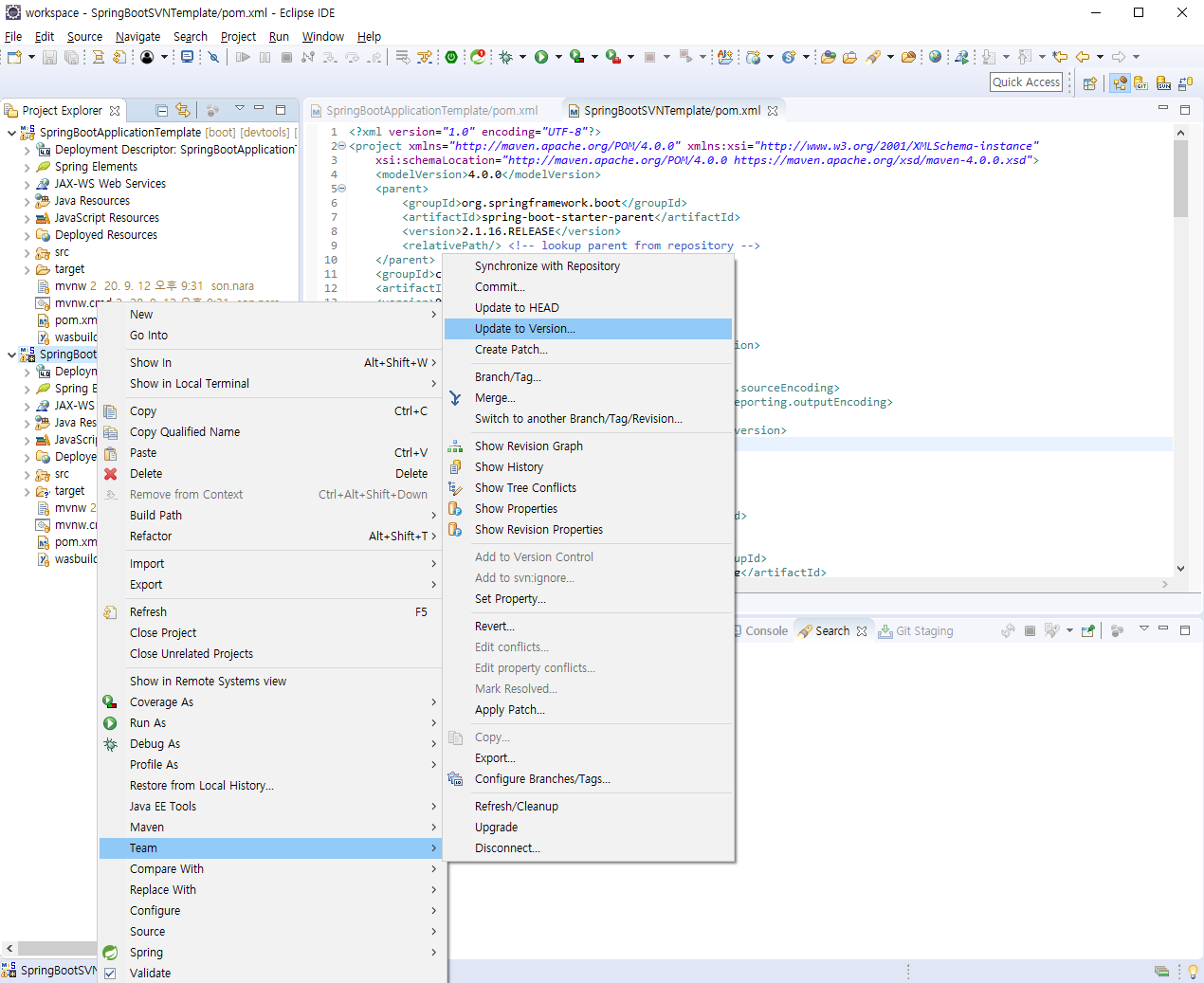Open dropdown beside New toolbar icon
Viewport: 1204px width, 983px height.
[x=32, y=57]
